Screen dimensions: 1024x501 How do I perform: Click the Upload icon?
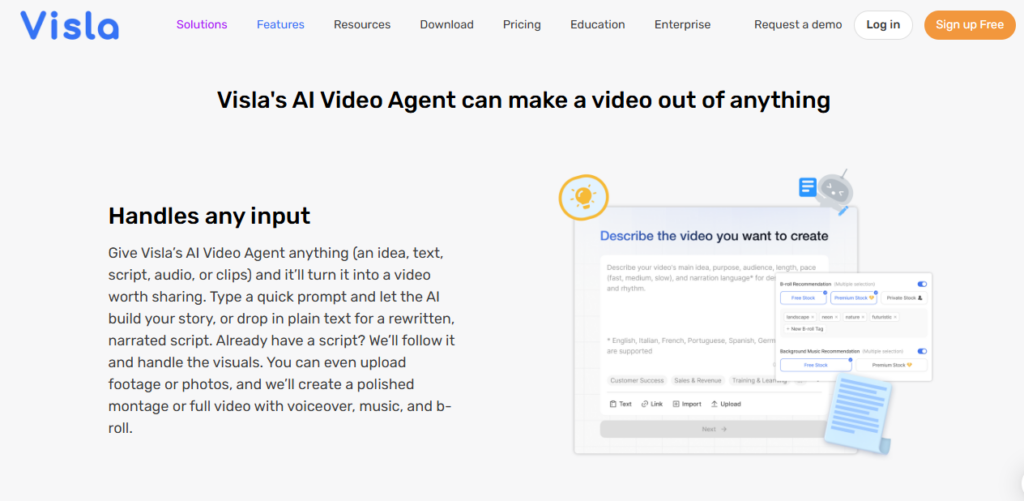point(714,404)
